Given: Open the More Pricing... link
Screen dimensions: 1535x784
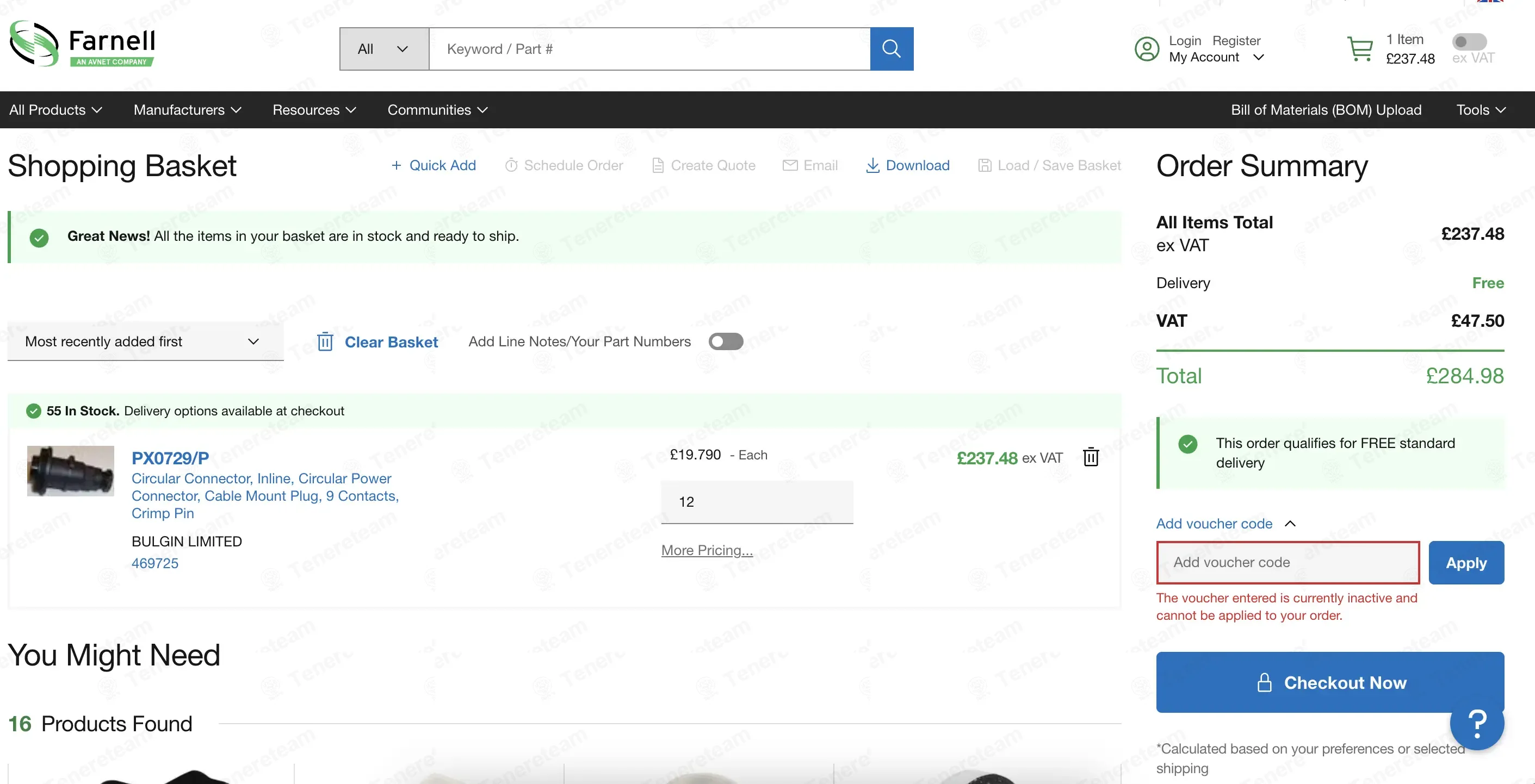Looking at the screenshot, I should click(707, 550).
